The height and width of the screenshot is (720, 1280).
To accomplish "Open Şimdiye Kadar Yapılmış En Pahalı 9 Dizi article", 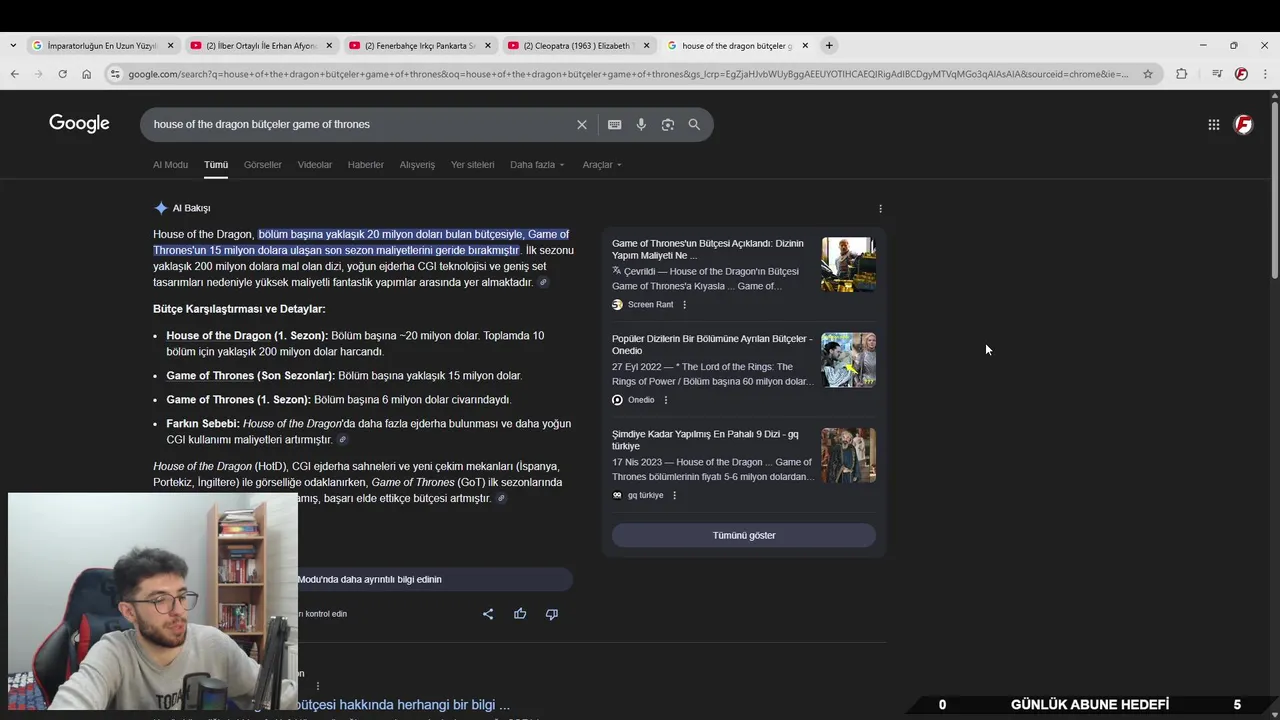I will pos(705,440).
